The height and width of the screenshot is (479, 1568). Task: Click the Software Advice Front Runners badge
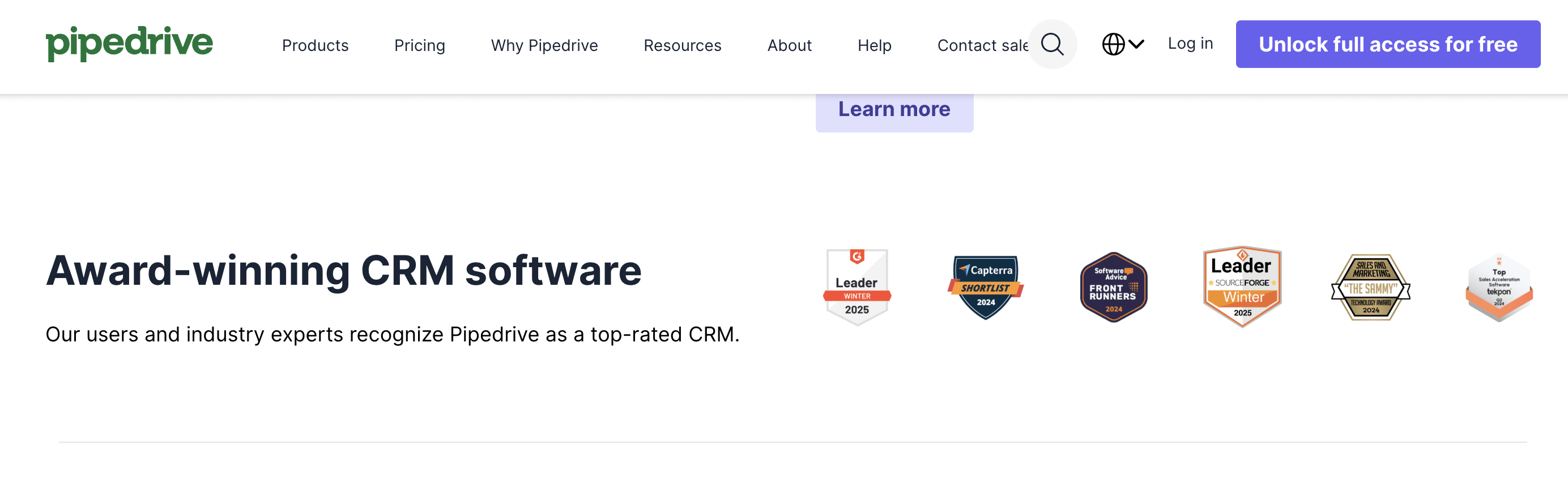click(x=1113, y=287)
